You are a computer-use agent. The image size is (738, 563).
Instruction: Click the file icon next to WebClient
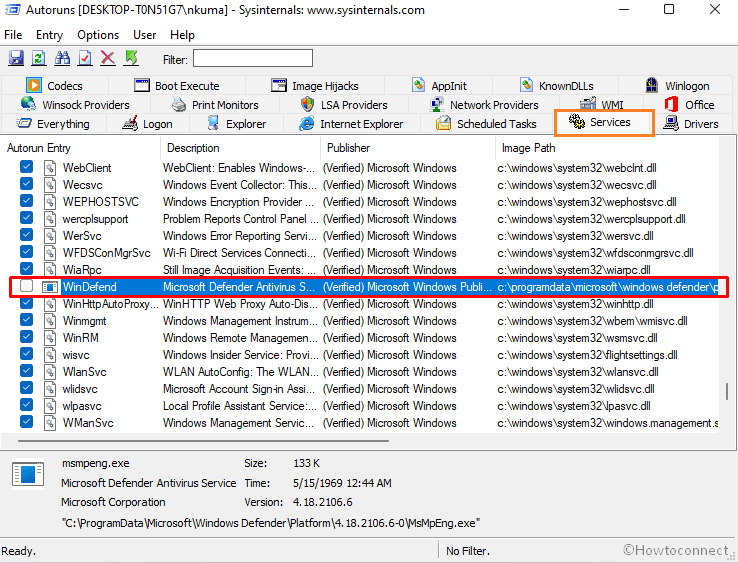pos(49,168)
